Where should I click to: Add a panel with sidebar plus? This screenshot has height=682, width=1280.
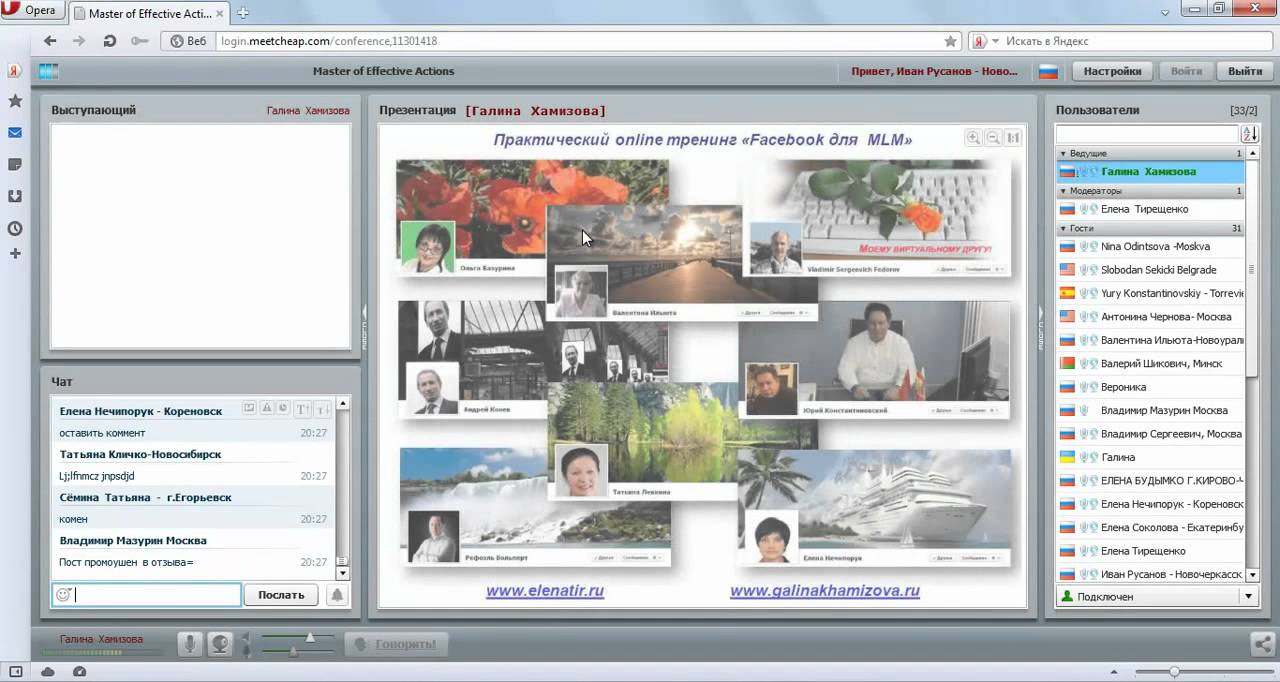[15, 253]
